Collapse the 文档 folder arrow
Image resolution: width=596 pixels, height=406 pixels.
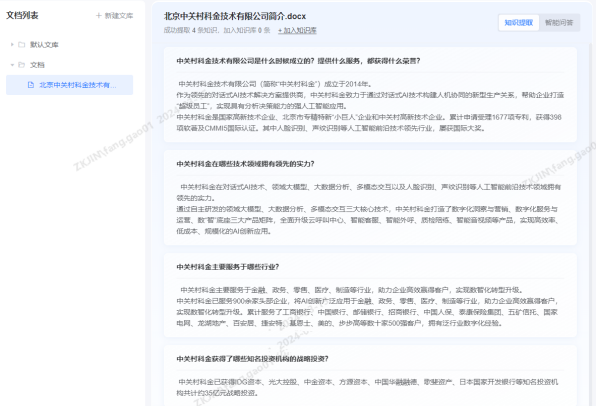(12, 65)
